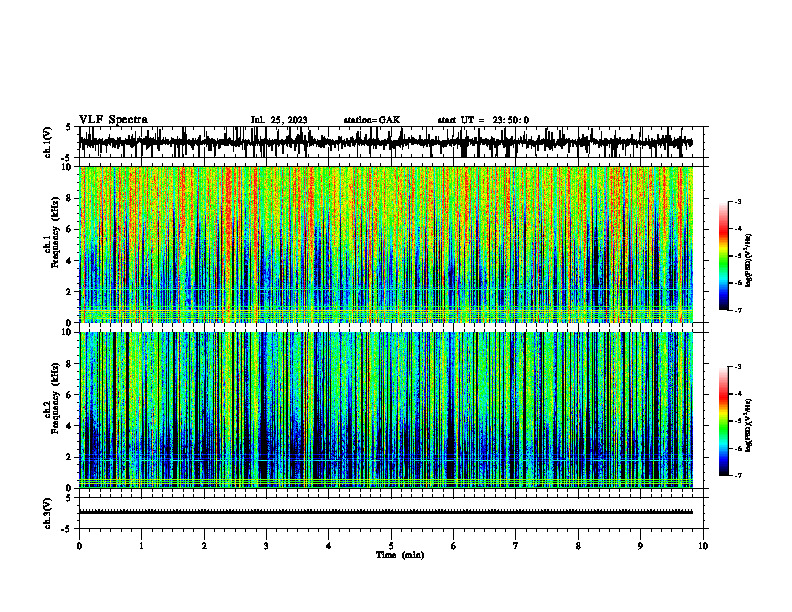Click the time axis tick label '8'
792x612 pixels.
click(x=578, y=546)
